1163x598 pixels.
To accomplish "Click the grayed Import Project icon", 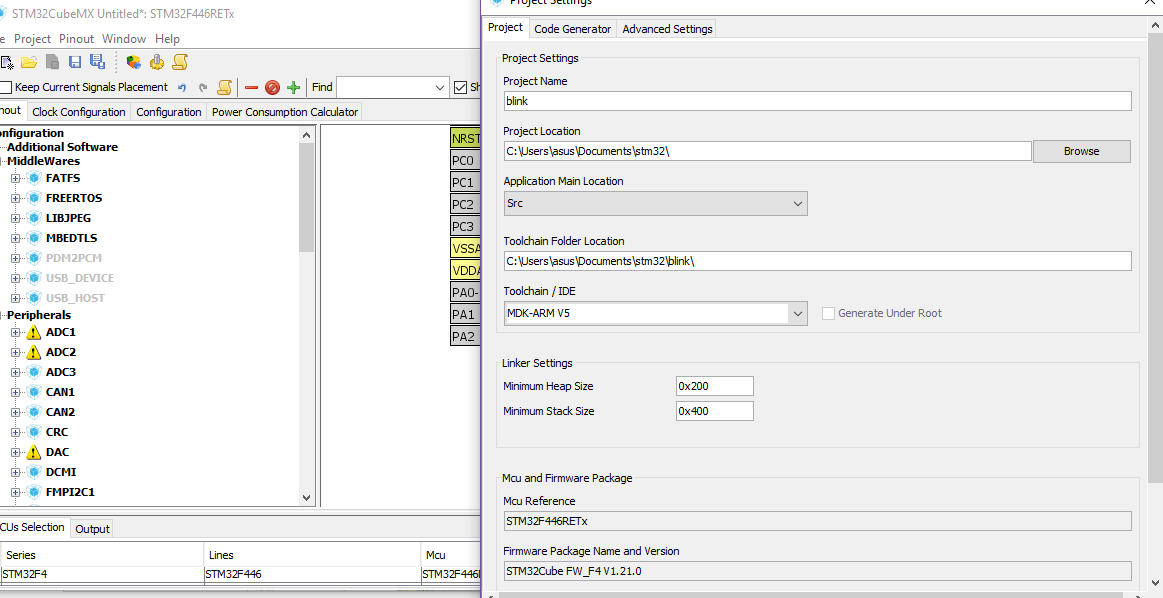I will point(52,62).
